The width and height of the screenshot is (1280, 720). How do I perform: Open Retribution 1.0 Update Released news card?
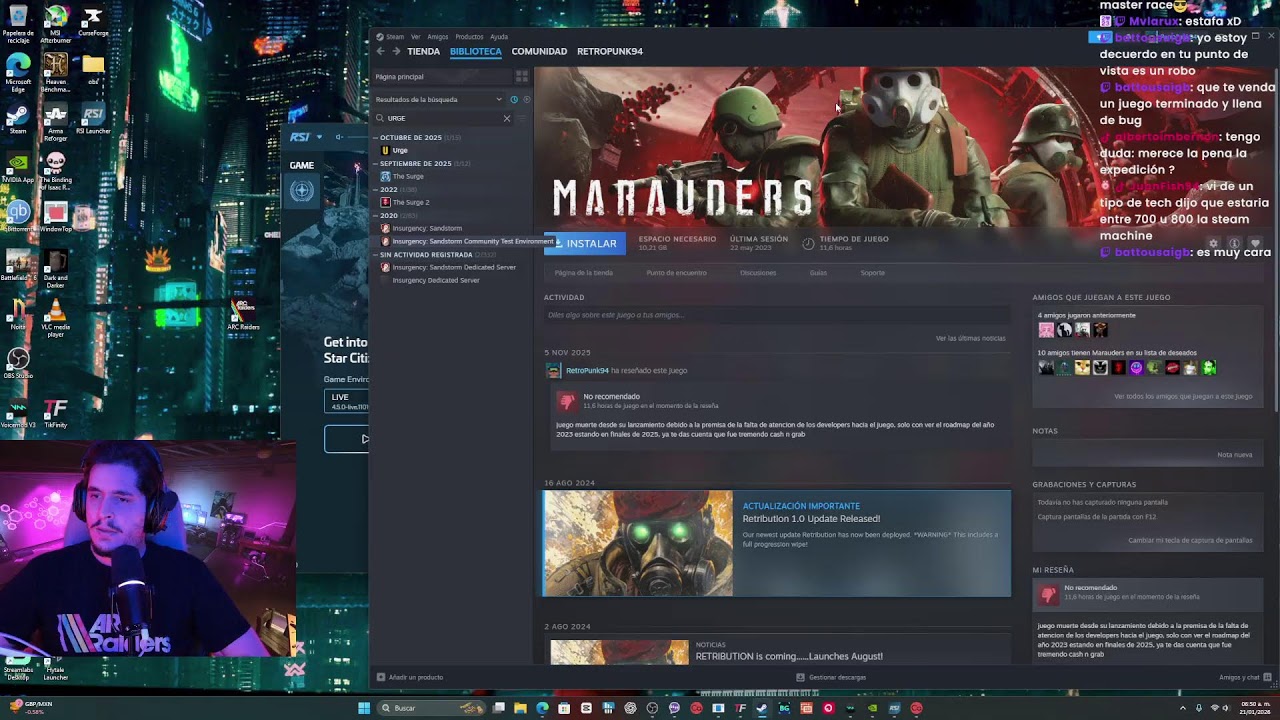click(777, 543)
